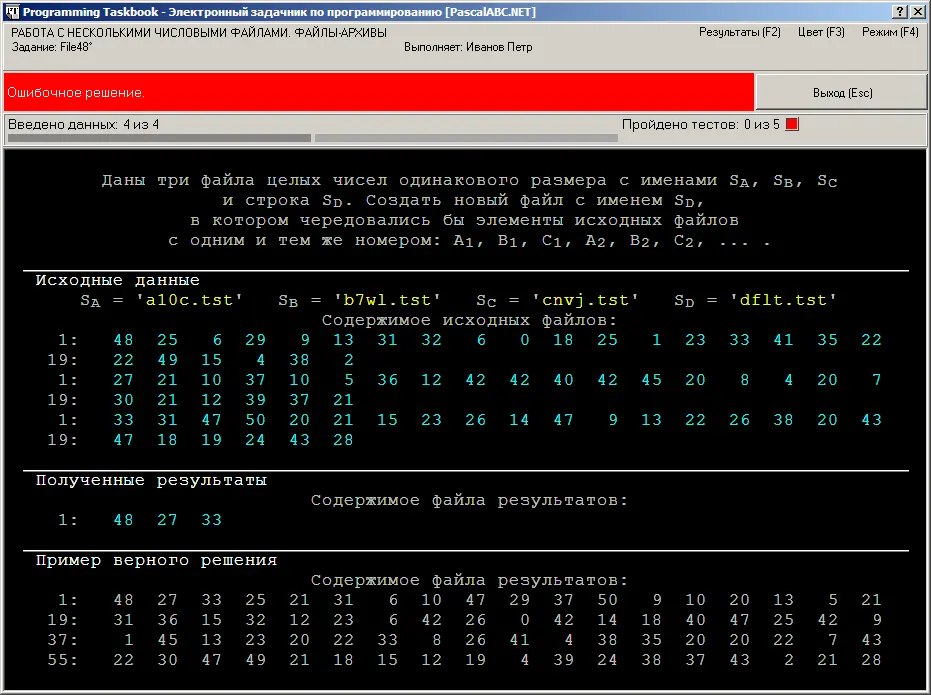Click value 0 in first source file row

(x=524, y=340)
